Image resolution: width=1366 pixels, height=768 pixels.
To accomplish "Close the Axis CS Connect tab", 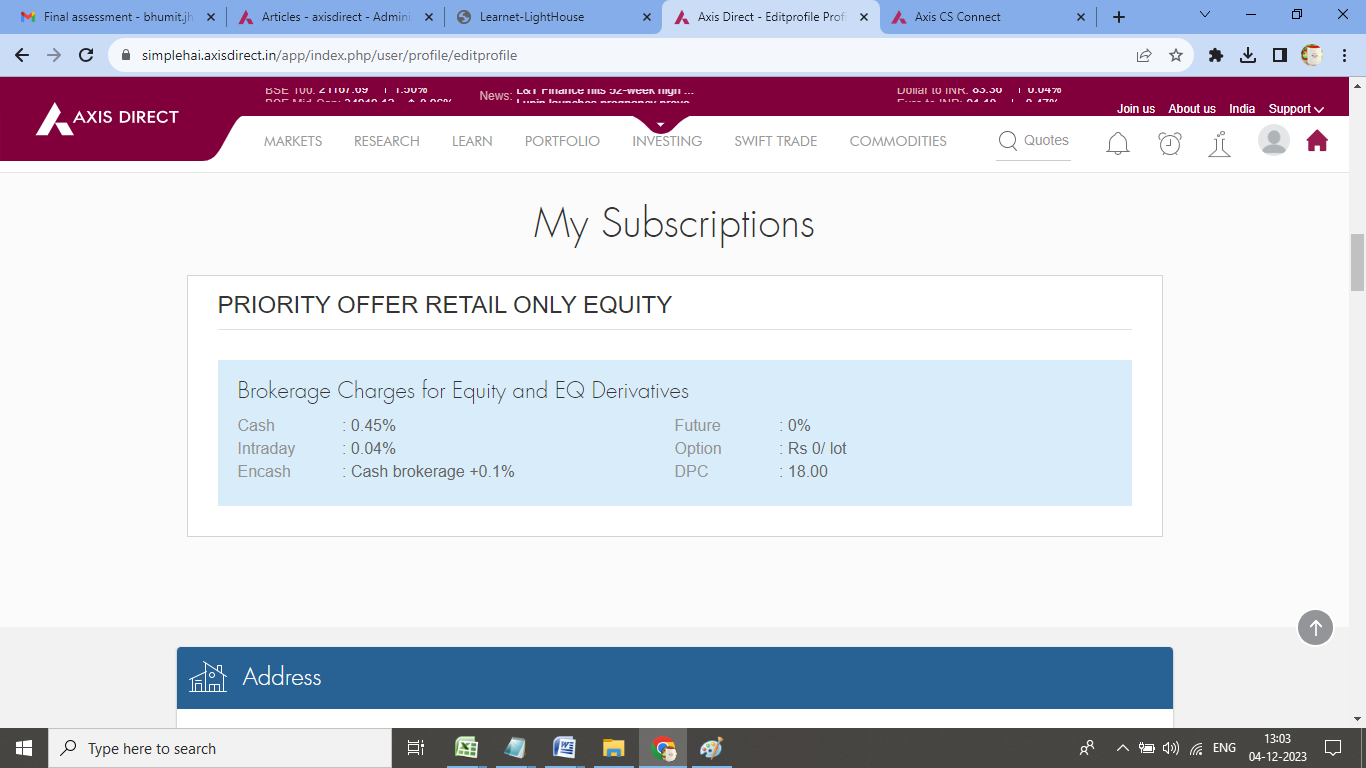I will pos(1080,17).
